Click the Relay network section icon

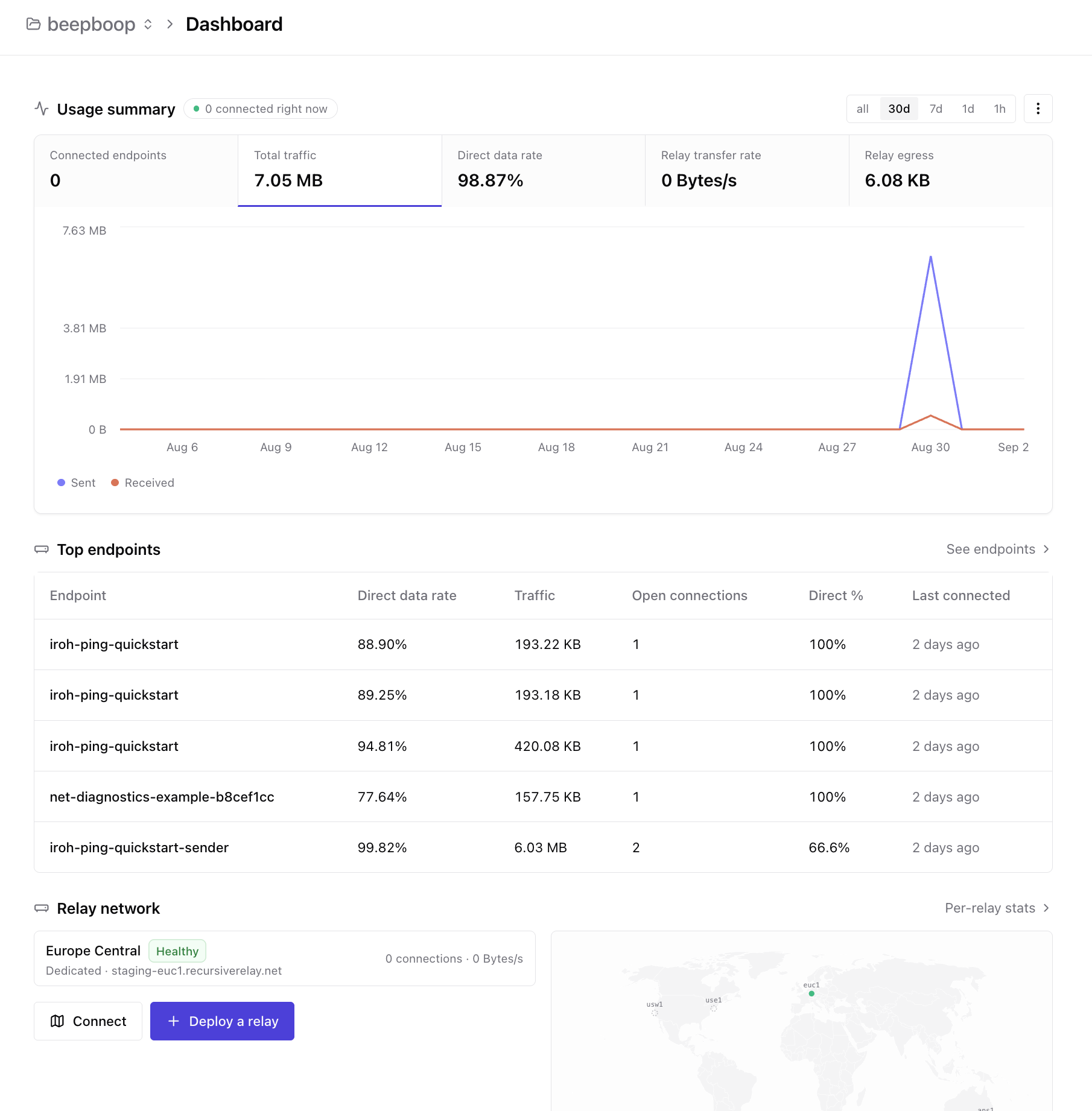42,908
